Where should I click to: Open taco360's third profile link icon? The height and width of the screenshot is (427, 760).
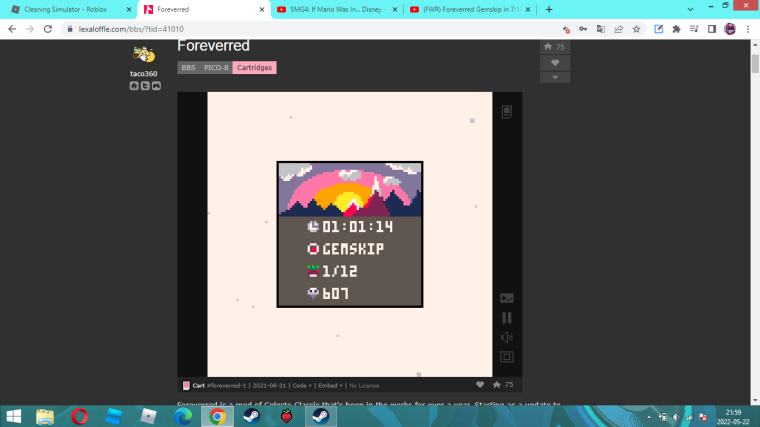156,86
